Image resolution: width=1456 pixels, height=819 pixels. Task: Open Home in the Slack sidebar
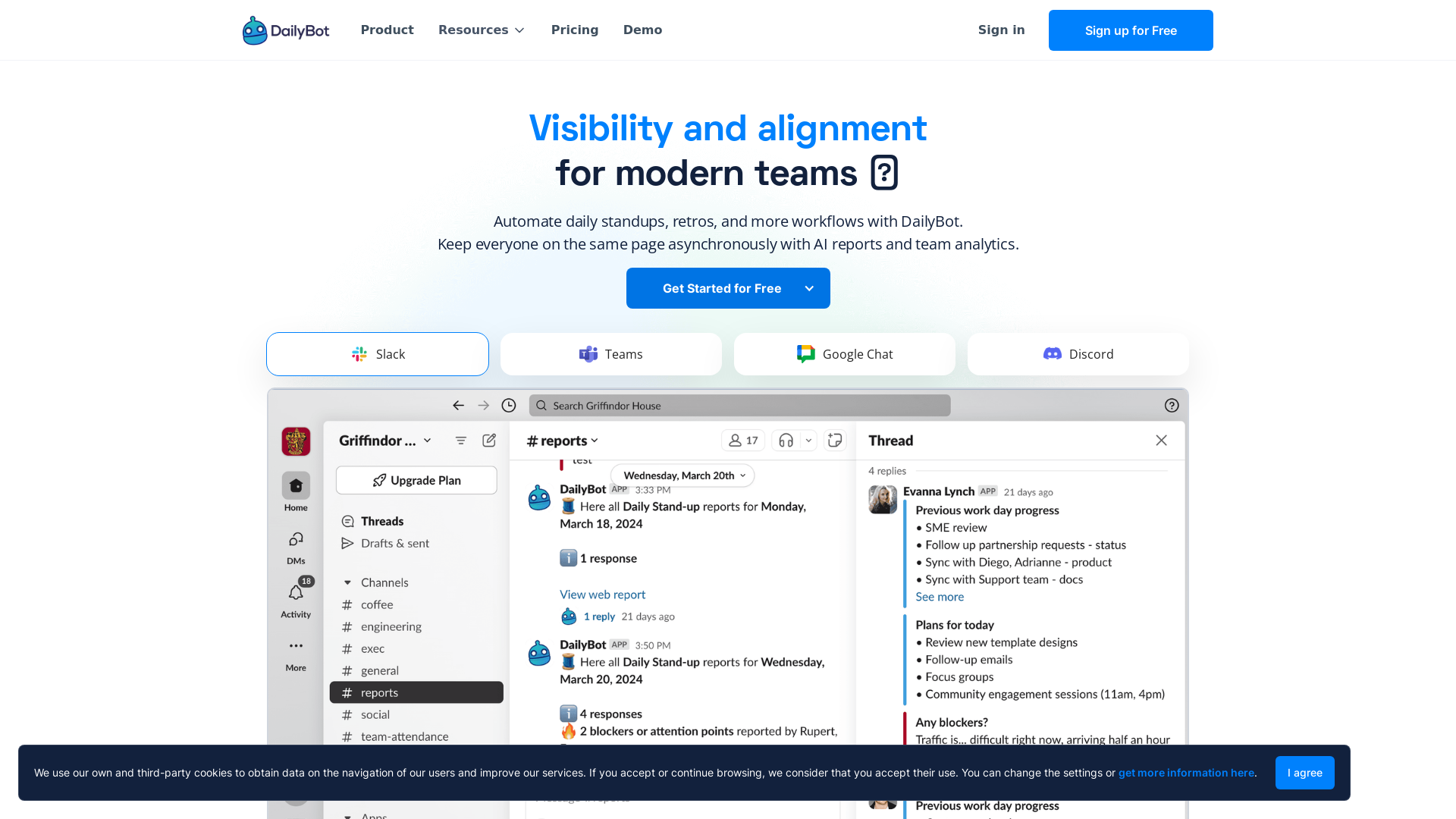pos(296,492)
